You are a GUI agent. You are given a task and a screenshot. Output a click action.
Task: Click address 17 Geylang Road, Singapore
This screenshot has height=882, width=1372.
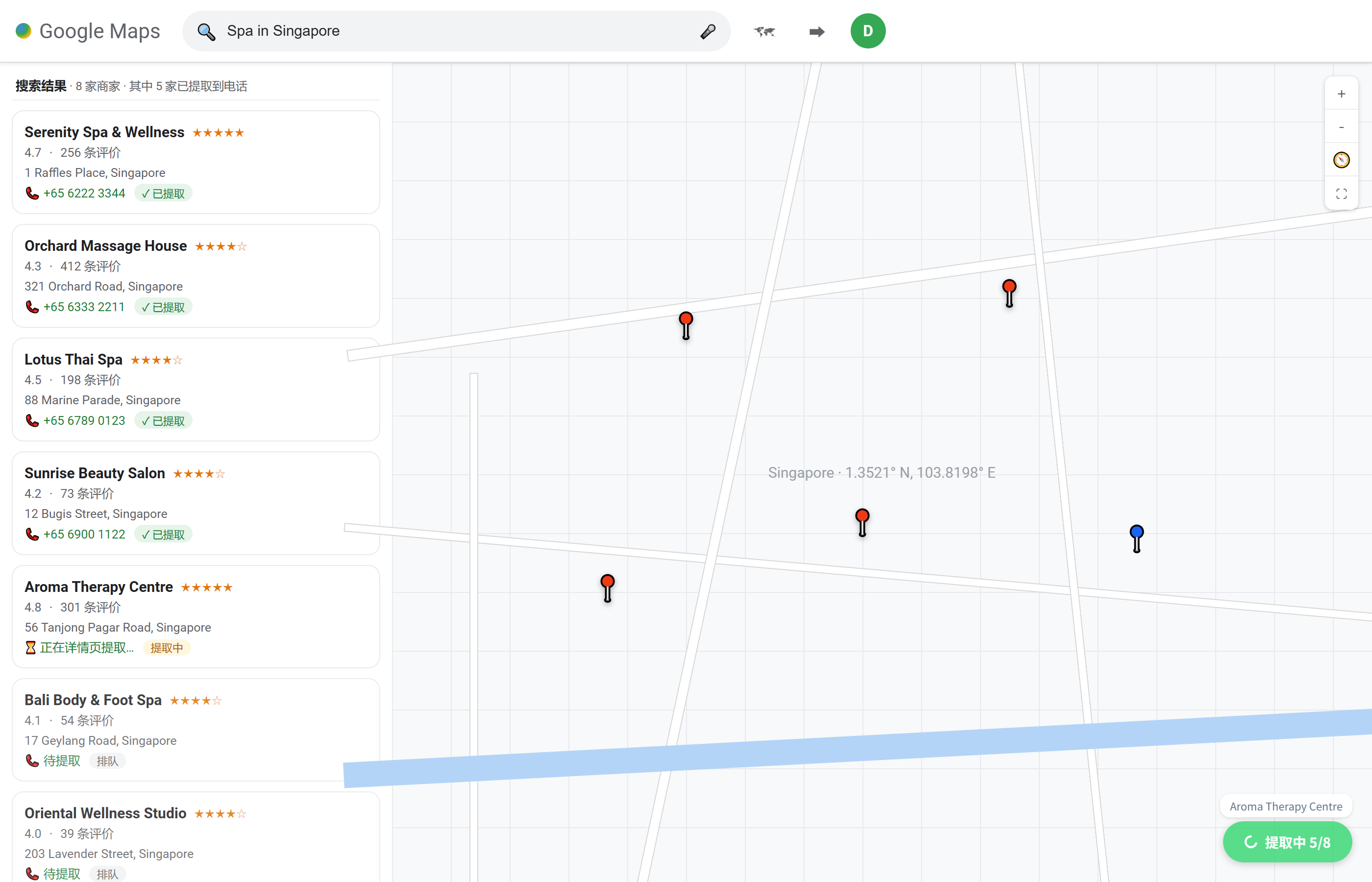[x=100, y=740]
